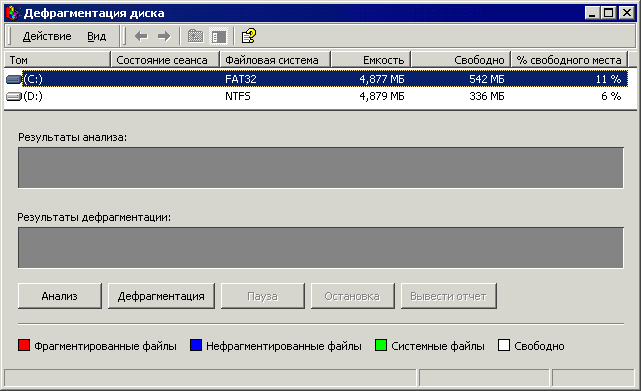Click the % свободного места column header
This screenshot has width=641, height=391.
coord(569,60)
